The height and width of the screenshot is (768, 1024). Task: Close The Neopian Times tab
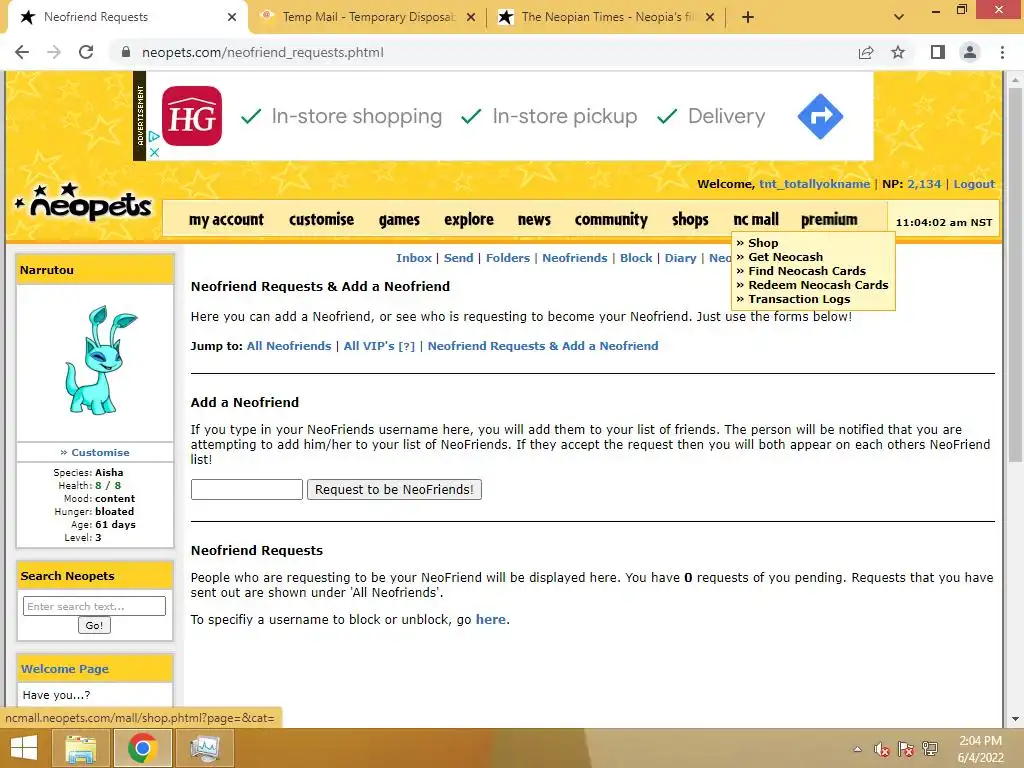(x=711, y=18)
